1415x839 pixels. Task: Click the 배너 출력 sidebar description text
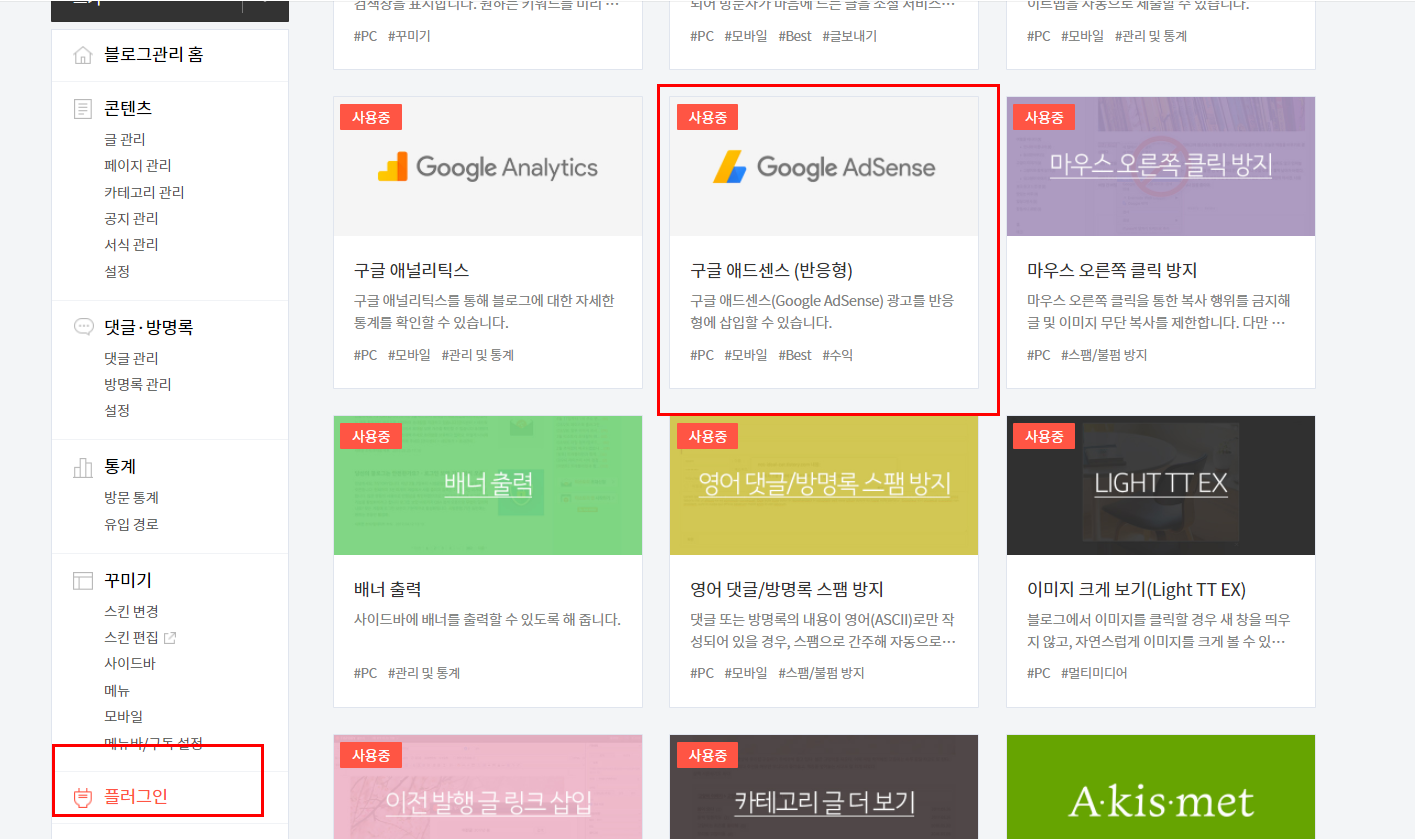487,619
